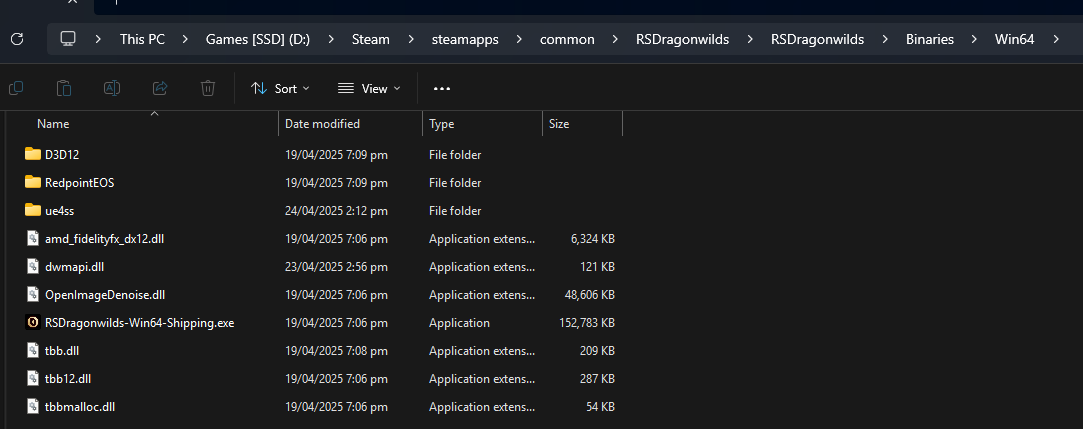The image size is (1083, 429).
Task: Click the Rename toolbar icon
Action: click(x=112, y=88)
